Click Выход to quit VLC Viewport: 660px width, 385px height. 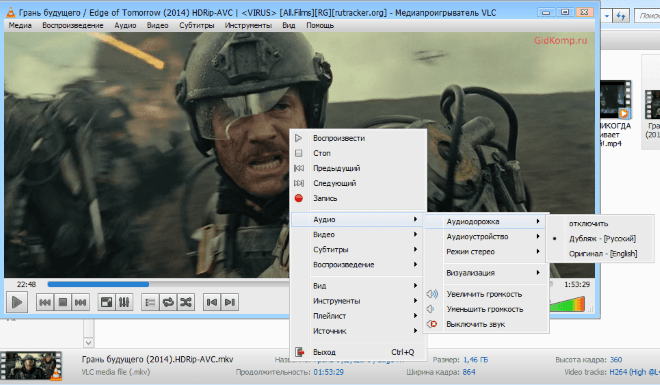pyautogui.click(x=359, y=352)
